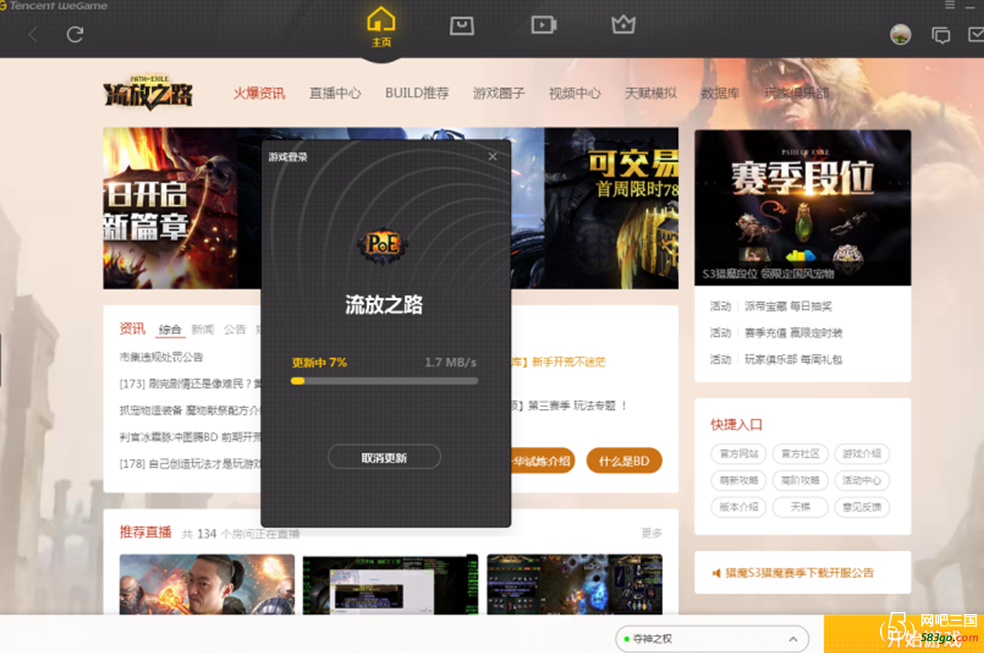The height and width of the screenshot is (653, 984).
Task: Open the 天赋模拟 tab
Action: click(651, 93)
